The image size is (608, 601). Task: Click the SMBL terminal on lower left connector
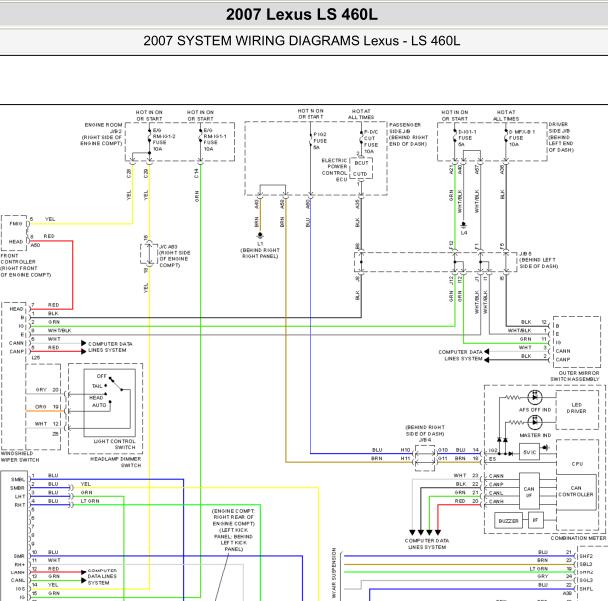click(18, 480)
